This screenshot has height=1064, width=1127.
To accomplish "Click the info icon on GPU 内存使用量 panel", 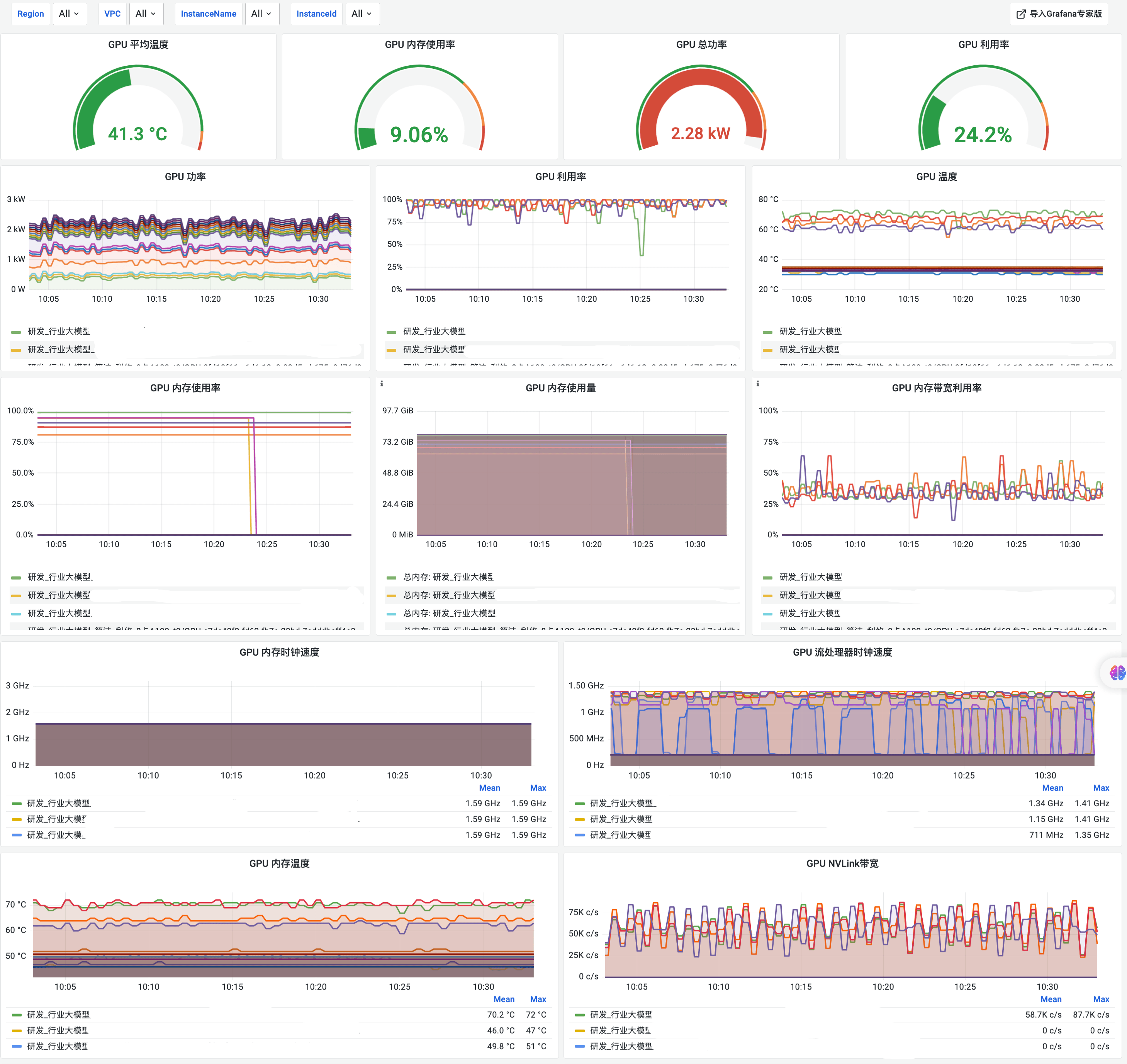I will tap(382, 384).
